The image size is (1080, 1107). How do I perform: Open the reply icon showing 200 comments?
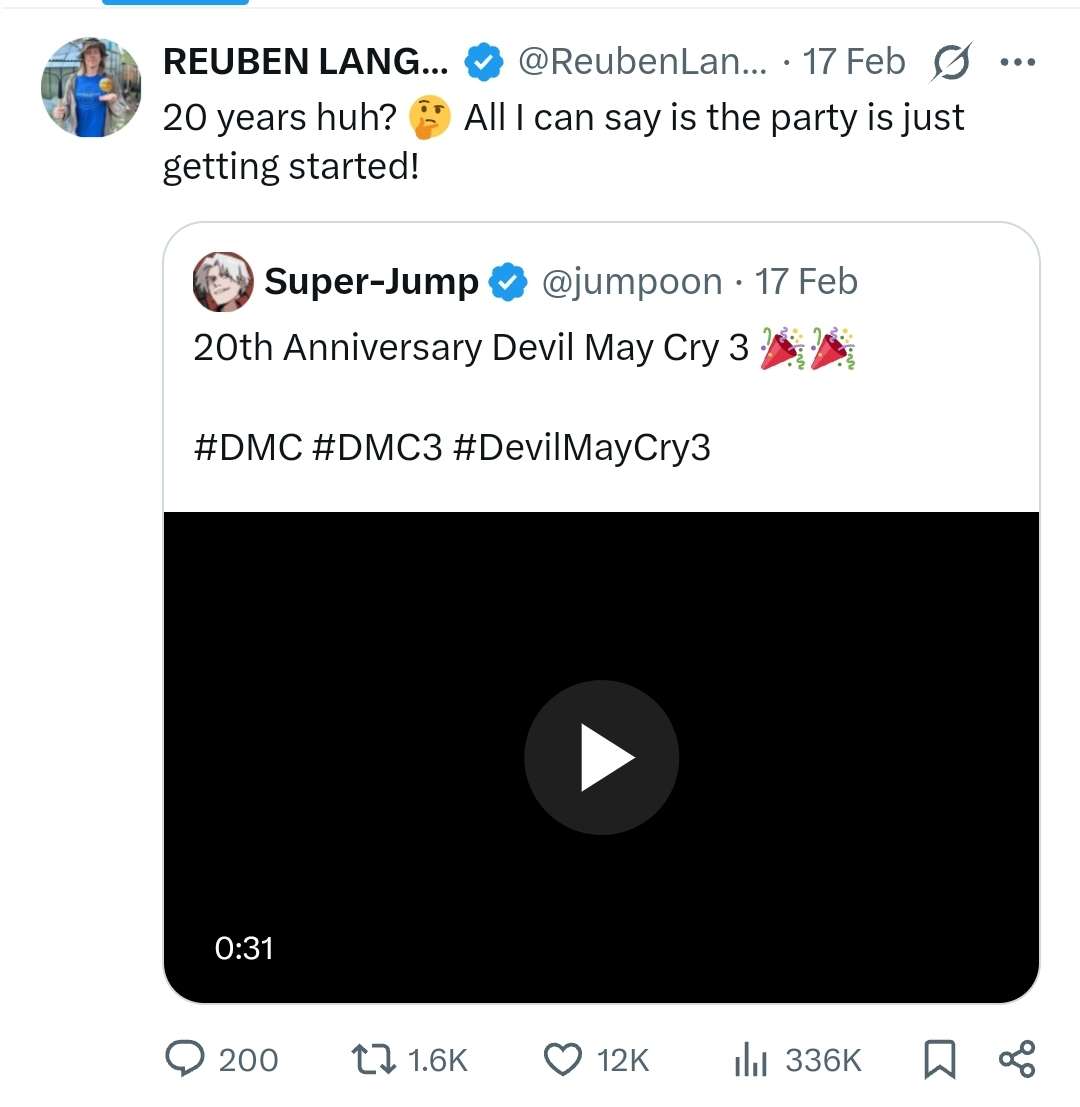tap(185, 1059)
